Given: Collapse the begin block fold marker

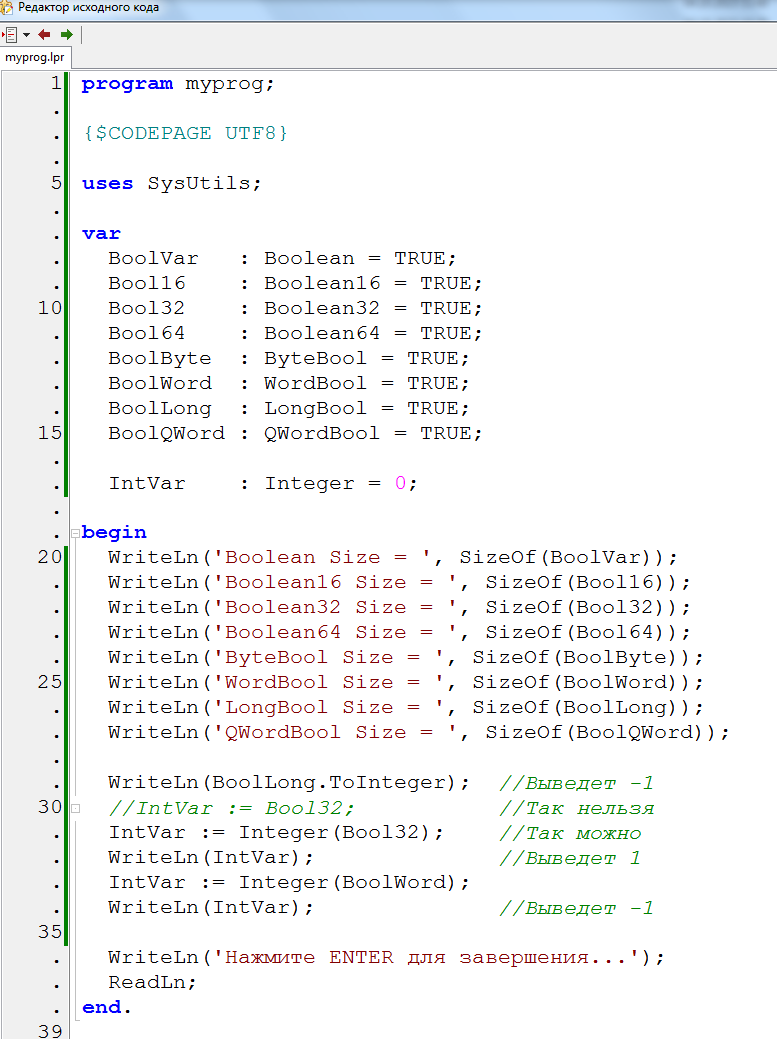Looking at the screenshot, I should 75,533.
